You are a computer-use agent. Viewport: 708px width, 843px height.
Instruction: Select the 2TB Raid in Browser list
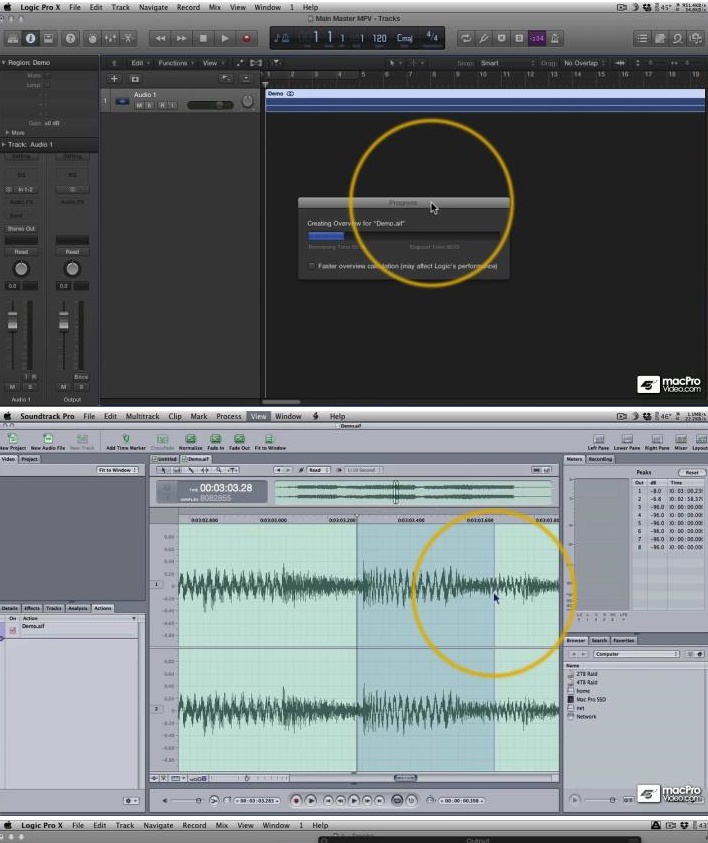point(587,674)
